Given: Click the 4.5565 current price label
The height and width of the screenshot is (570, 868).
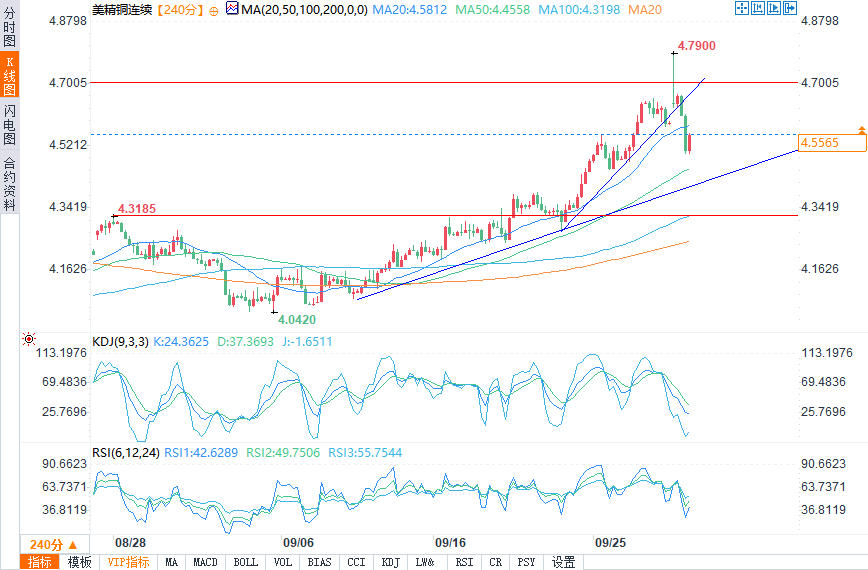Looking at the screenshot, I should (x=832, y=144).
